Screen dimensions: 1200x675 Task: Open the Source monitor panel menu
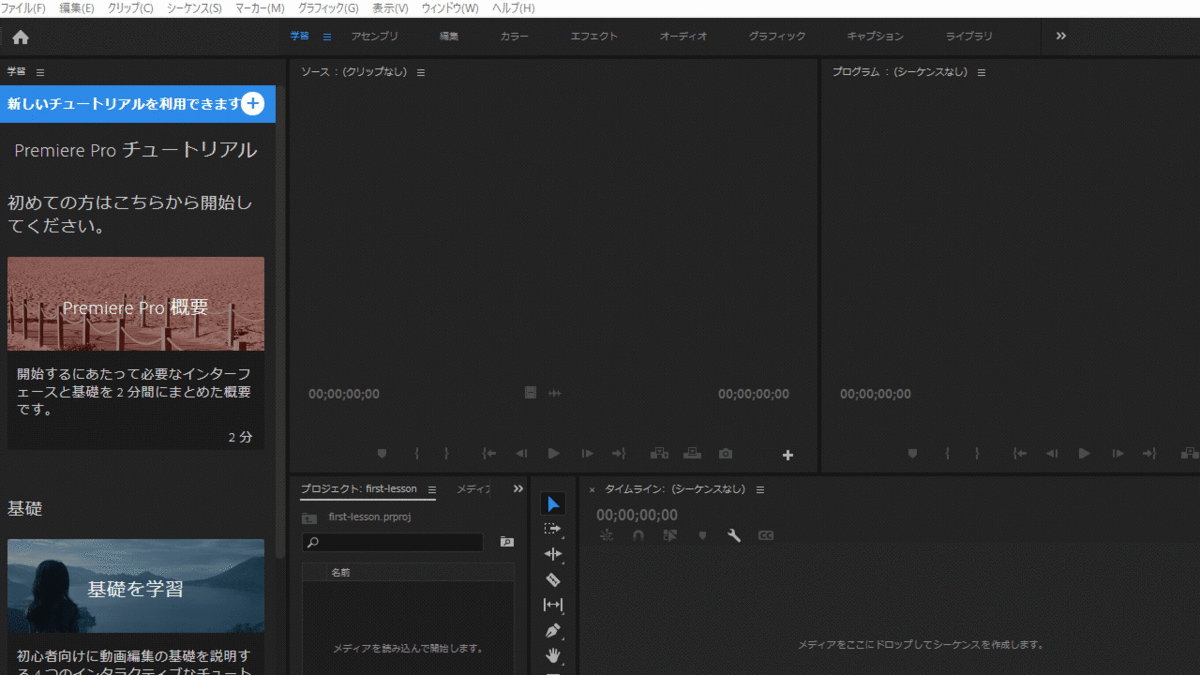pyautogui.click(x=420, y=72)
